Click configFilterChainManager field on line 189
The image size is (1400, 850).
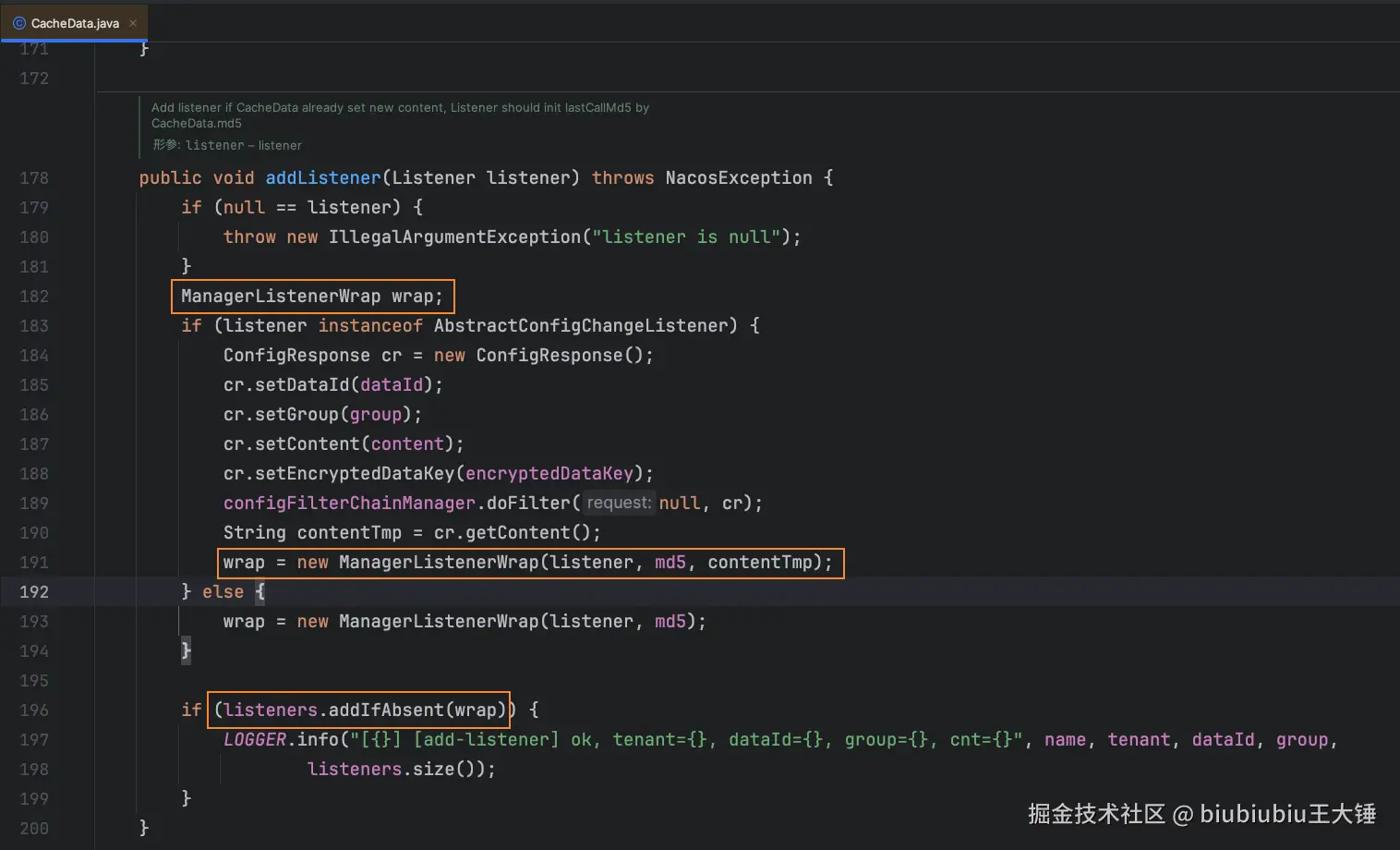pos(349,504)
